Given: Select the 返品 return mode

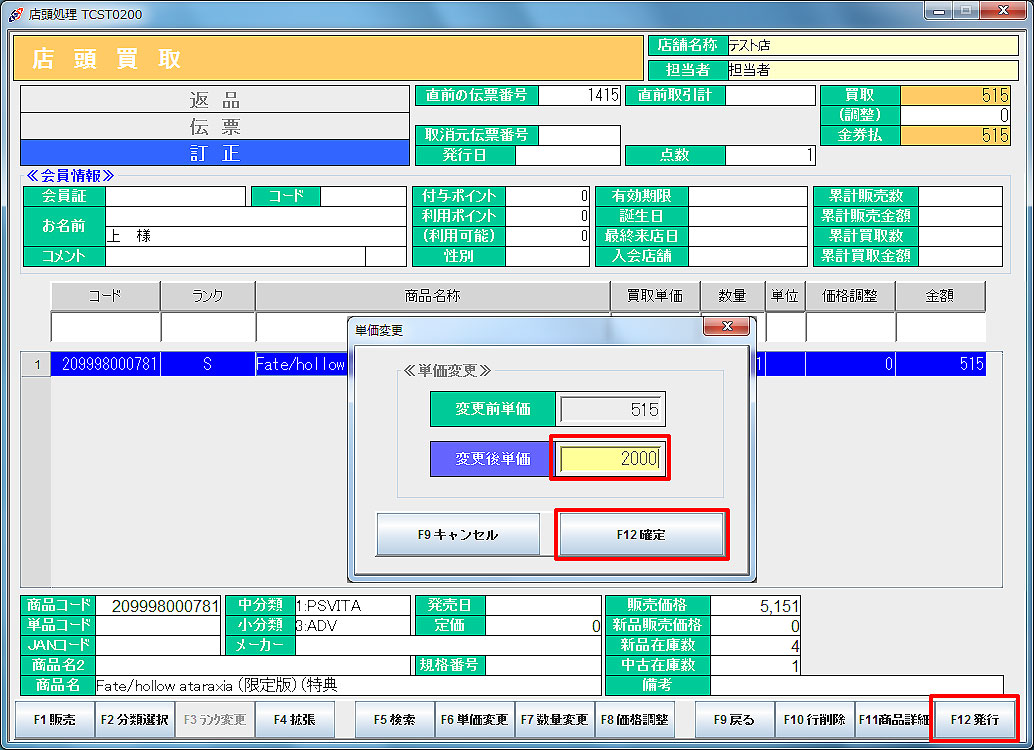Looking at the screenshot, I should 215,99.
